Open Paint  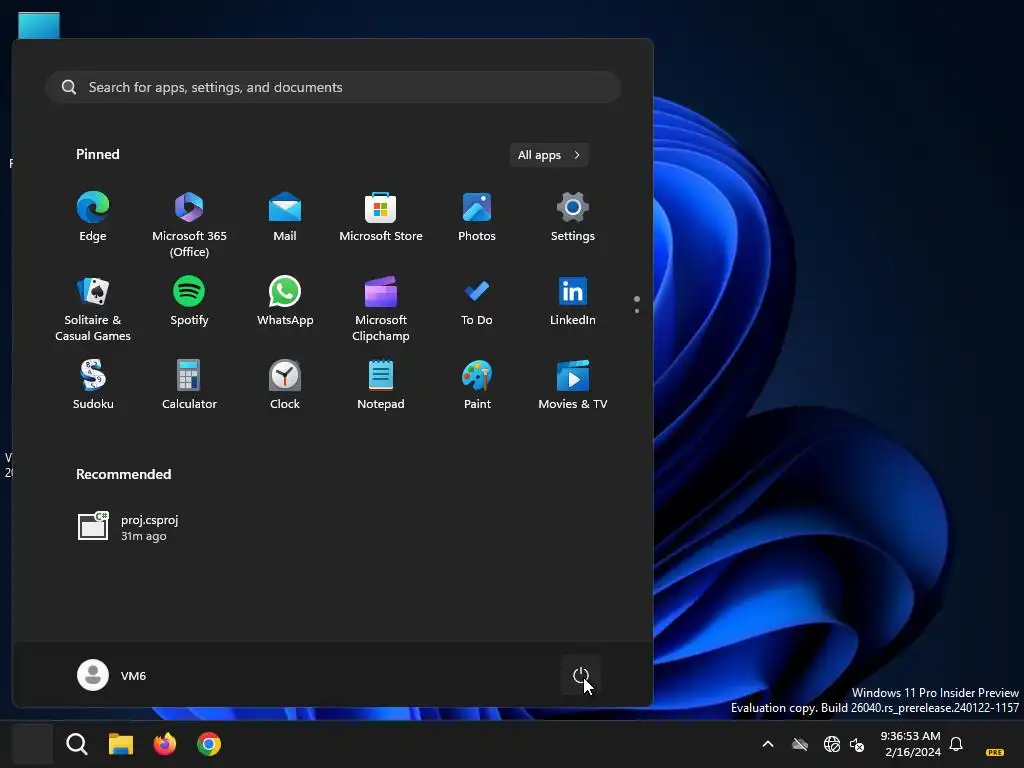(x=477, y=385)
